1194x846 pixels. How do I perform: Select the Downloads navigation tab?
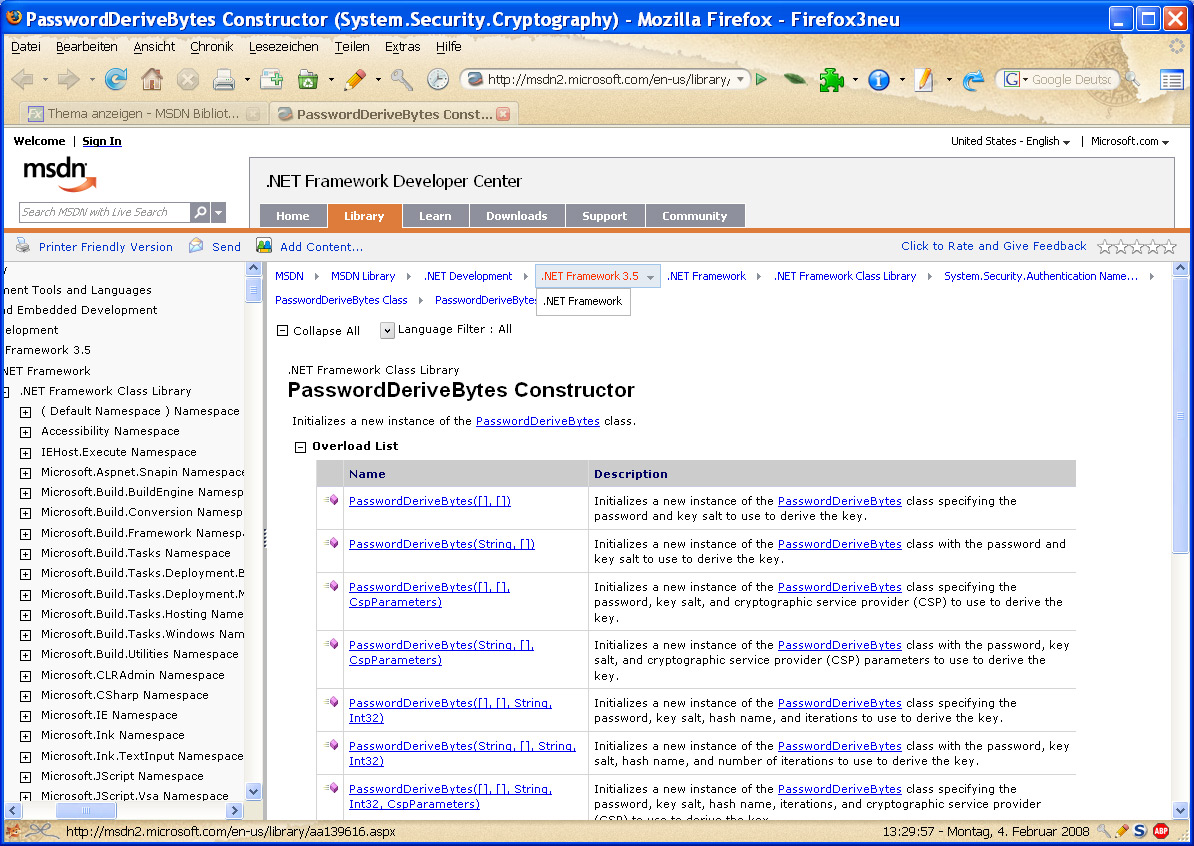point(517,216)
